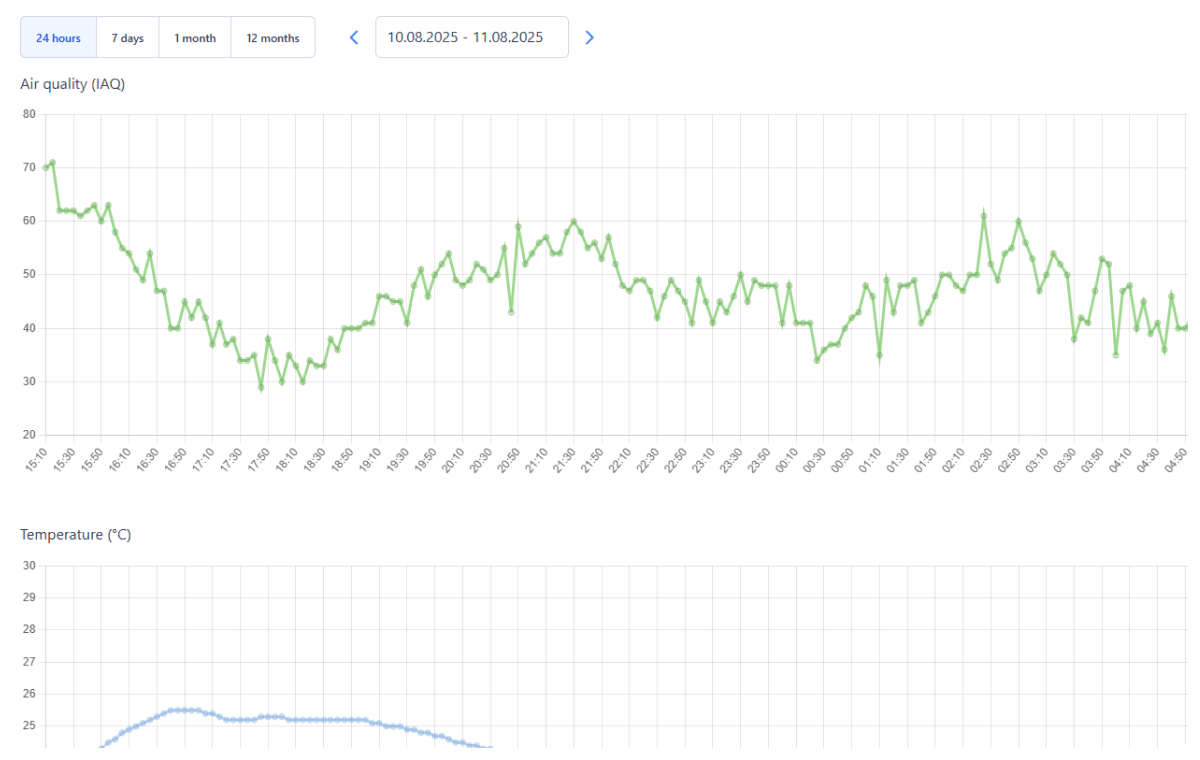Screen dimensions: 1200x760
Task: Switch to the 7 days view
Action: pos(127,38)
